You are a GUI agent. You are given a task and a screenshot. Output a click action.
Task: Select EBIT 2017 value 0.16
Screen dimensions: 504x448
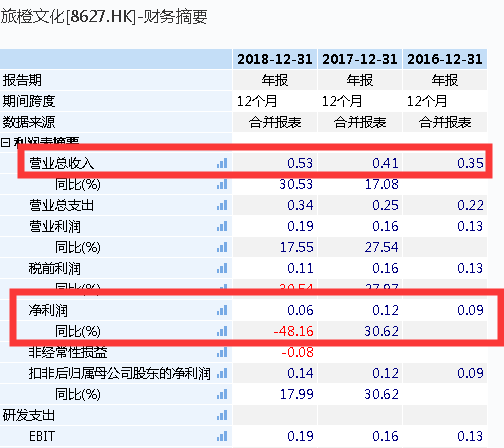385,436
